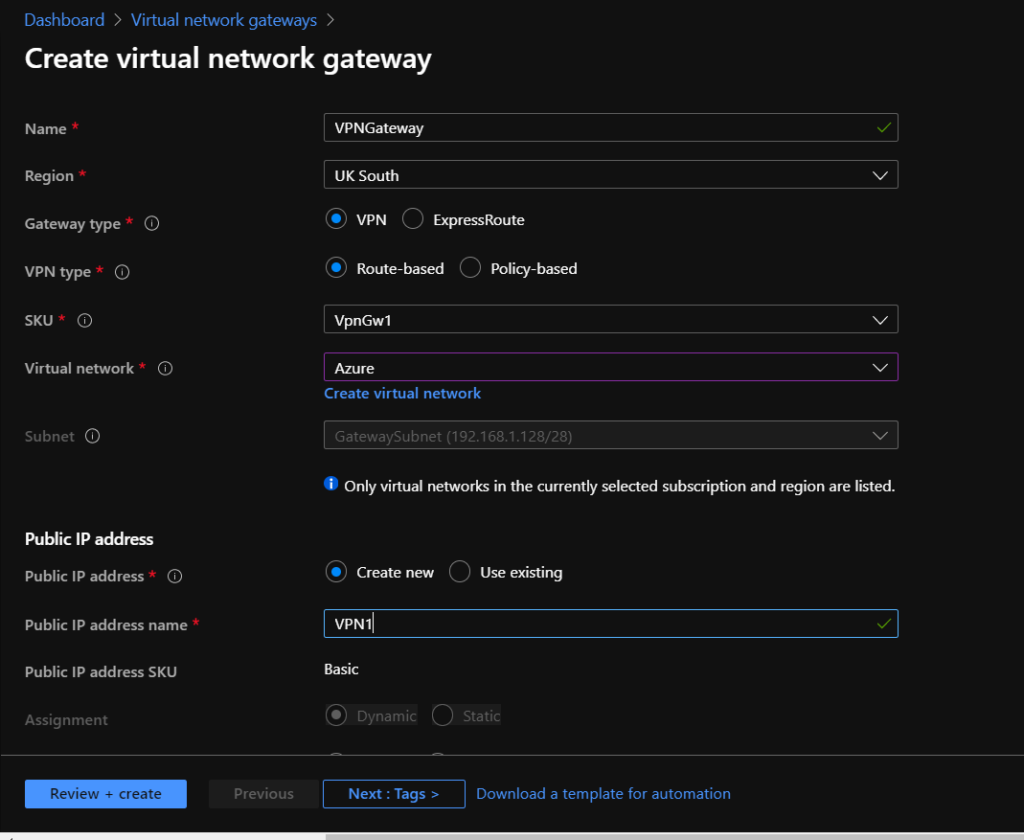Click the SKU info icon
This screenshot has height=840, width=1024.
pyautogui.click(x=85, y=320)
